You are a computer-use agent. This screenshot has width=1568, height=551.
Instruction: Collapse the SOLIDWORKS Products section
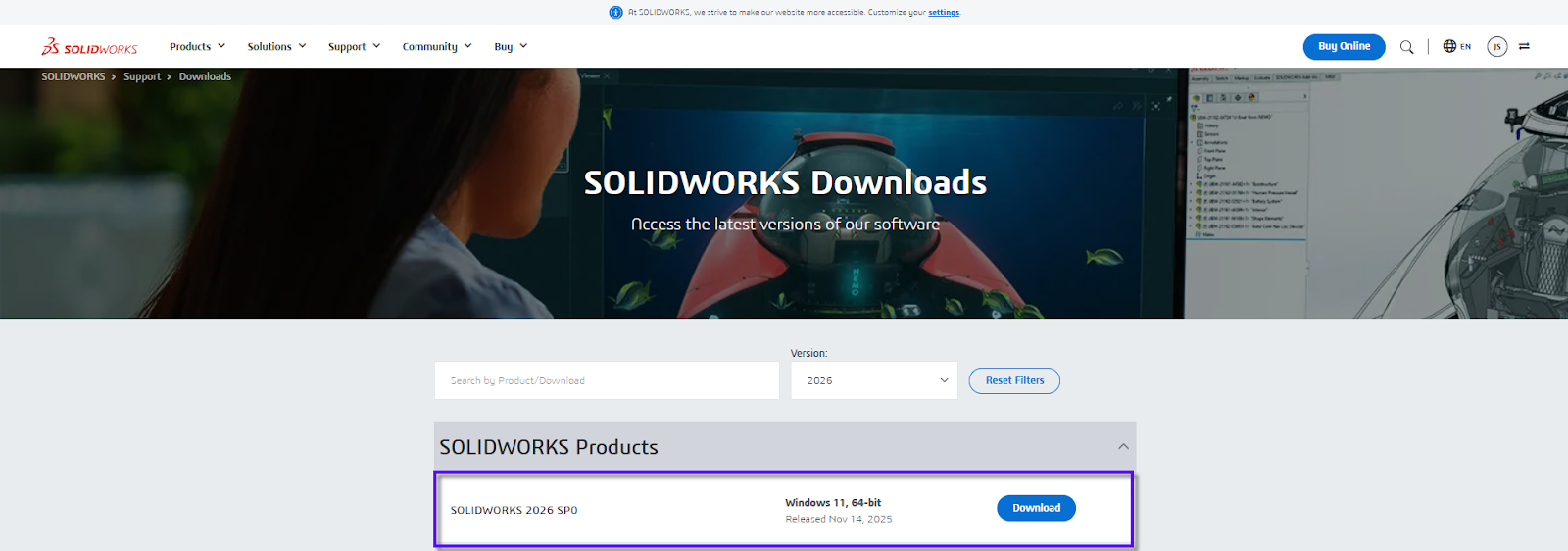pos(1123,447)
